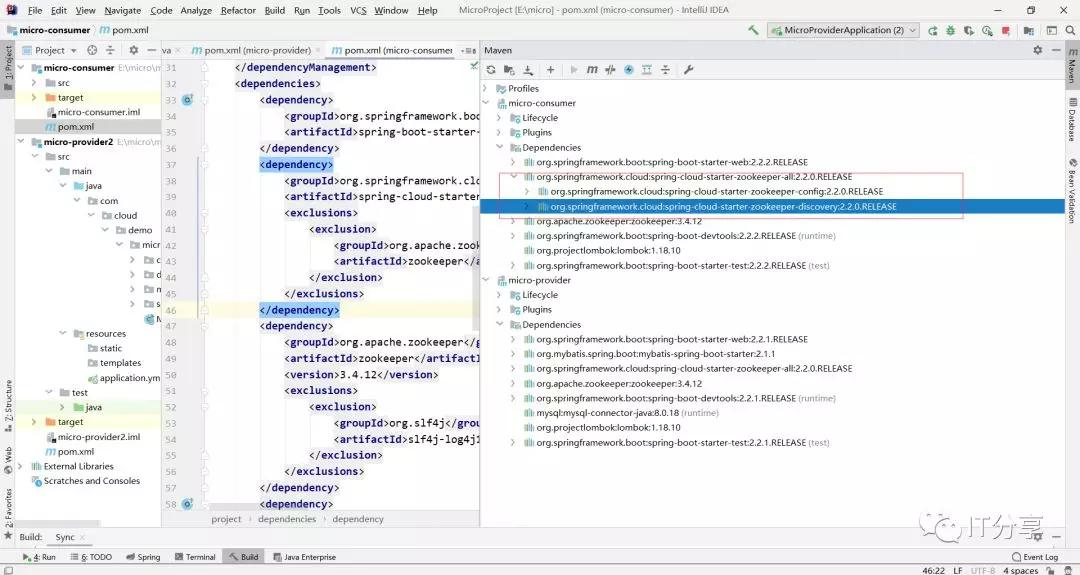Expand spring-cloud-starter-zookeeper-config dependency
The image size is (1080, 575).
(527, 191)
